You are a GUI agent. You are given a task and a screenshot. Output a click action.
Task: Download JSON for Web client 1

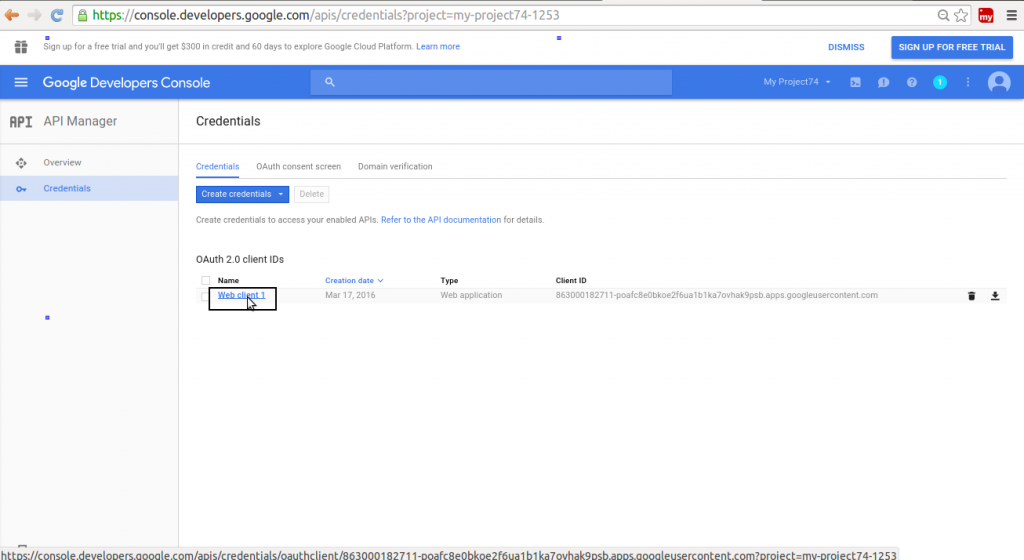(995, 296)
